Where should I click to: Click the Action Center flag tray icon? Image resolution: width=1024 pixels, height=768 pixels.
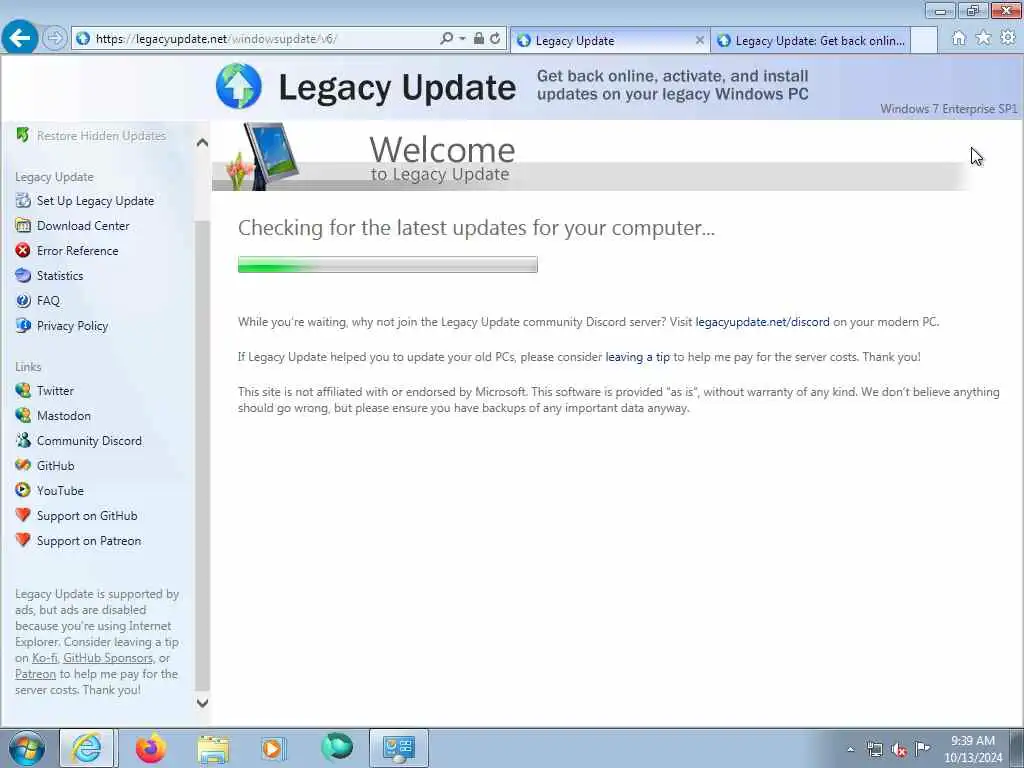tap(922, 748)
